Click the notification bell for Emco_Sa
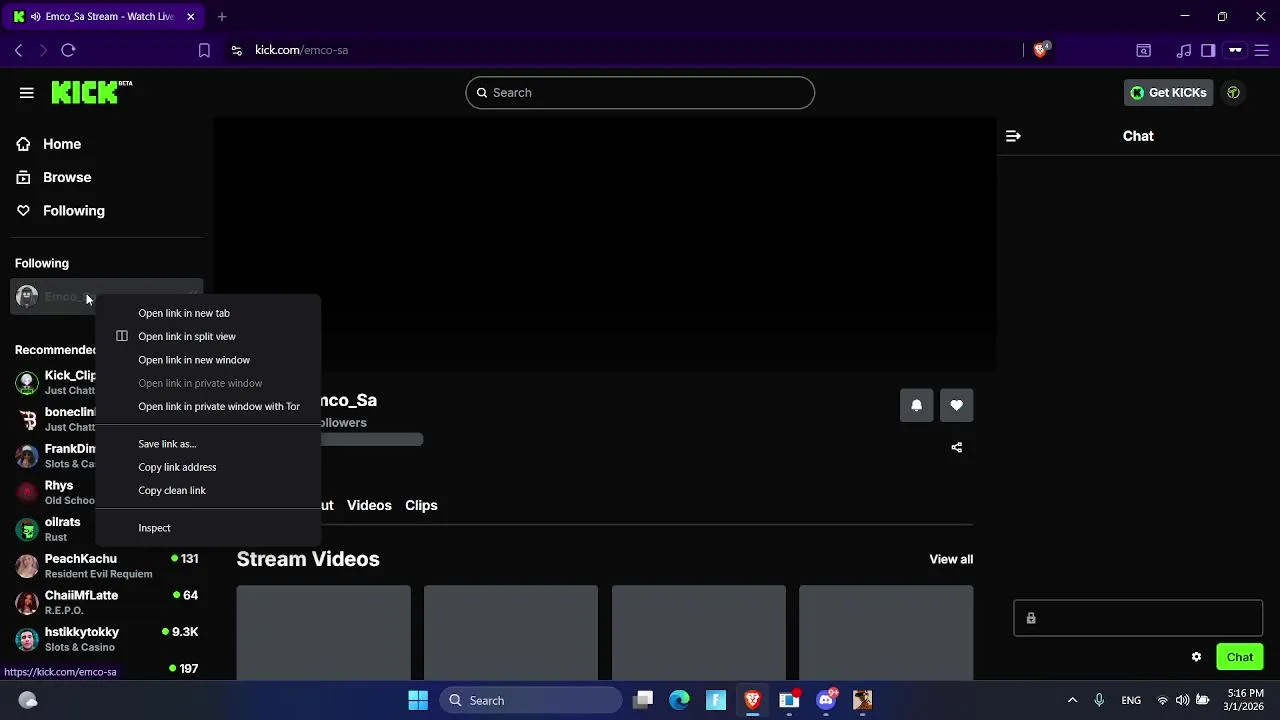This screenshot has height=720, width=1280. coord(916,405)
